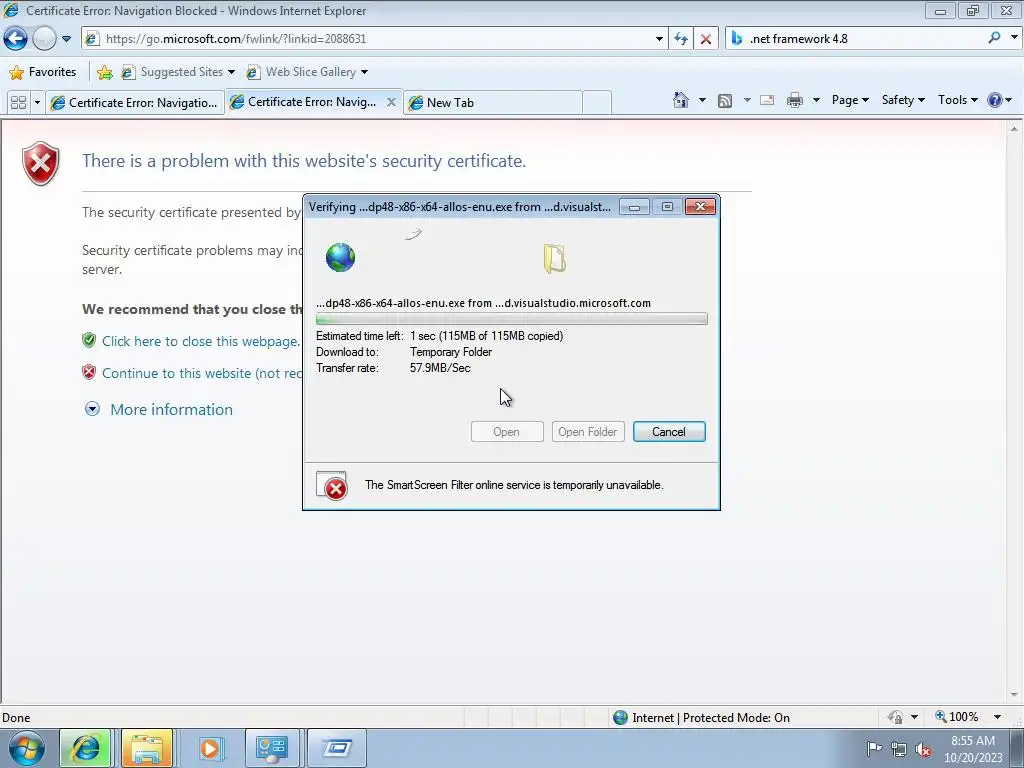Open the search provider dropdown arrow
1024x768 pixels.
(1014, 38)
